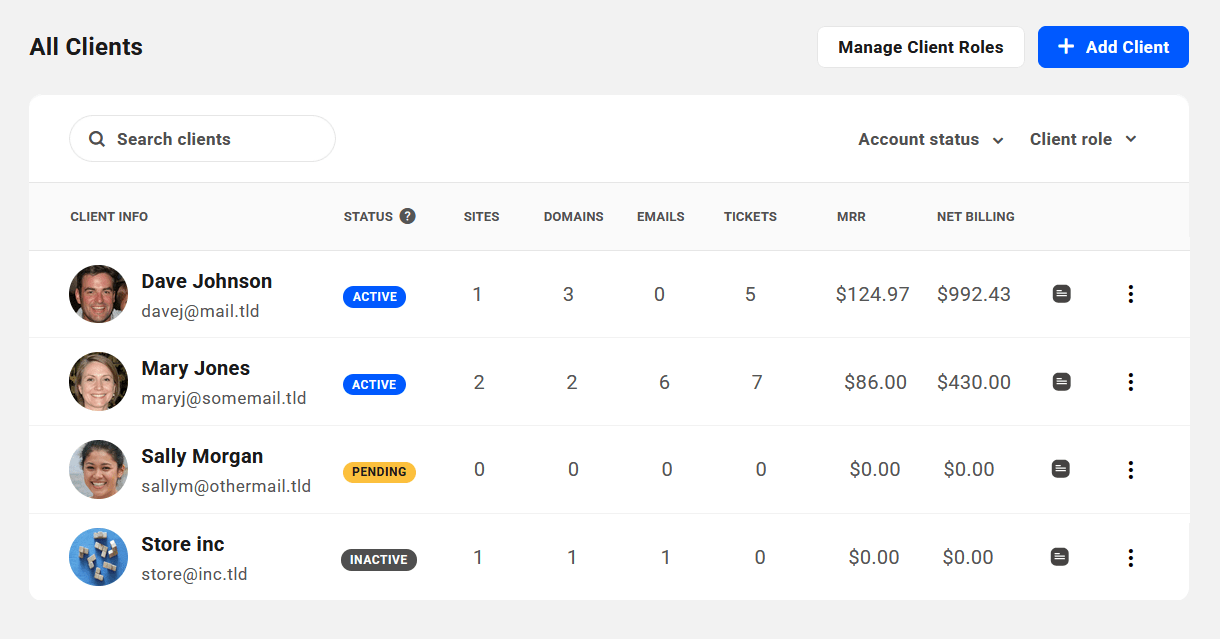
Task: Click the billing details icon for Dave Johnson
Action: (1061, 294)
